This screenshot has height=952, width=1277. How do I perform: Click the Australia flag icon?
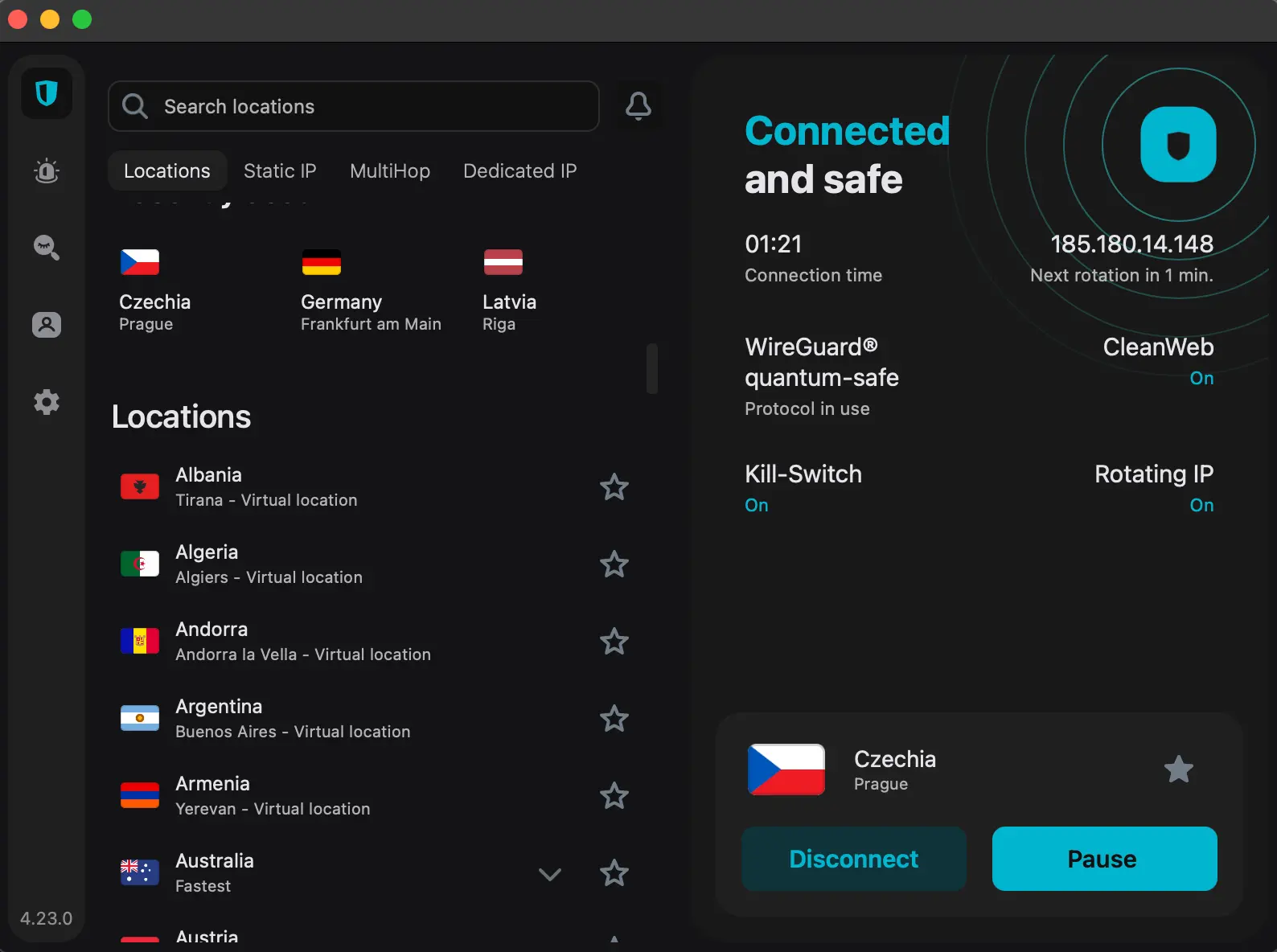tap(140, 872)
